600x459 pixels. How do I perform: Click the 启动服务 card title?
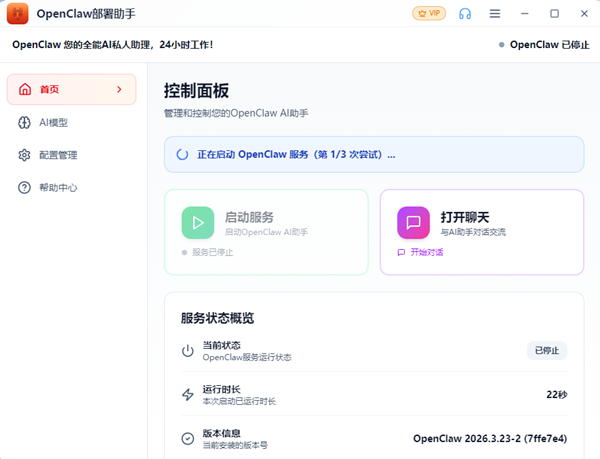[x=249, y=217]
